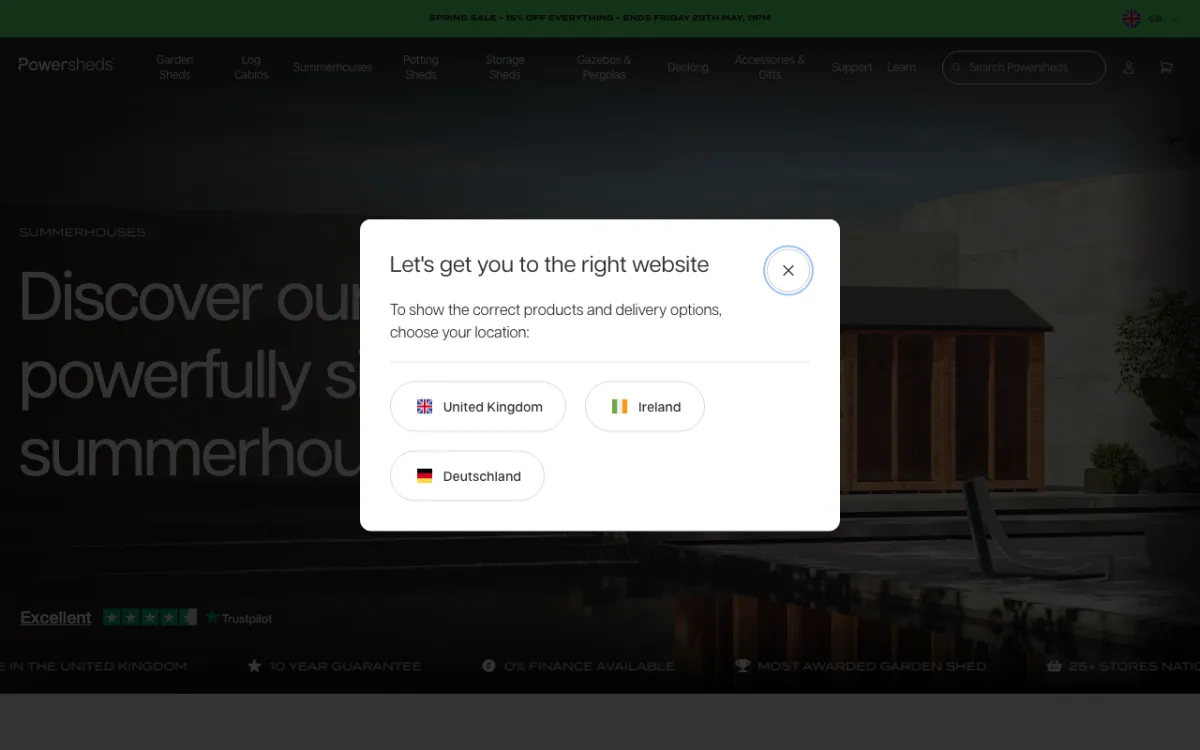Open the Log Cabins menu
The width and height of the screenshot is (1200, 750).
(251, 67)
